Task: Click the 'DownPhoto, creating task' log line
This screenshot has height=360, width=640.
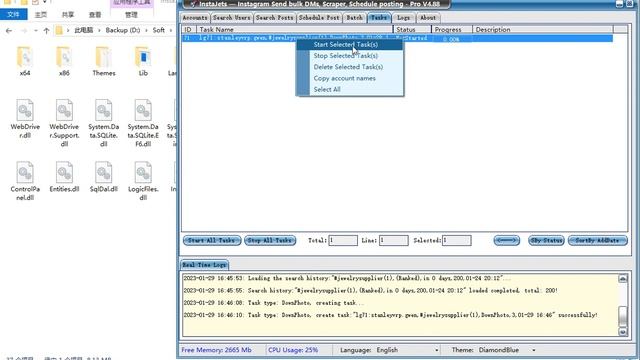Action: pos(273,303)
